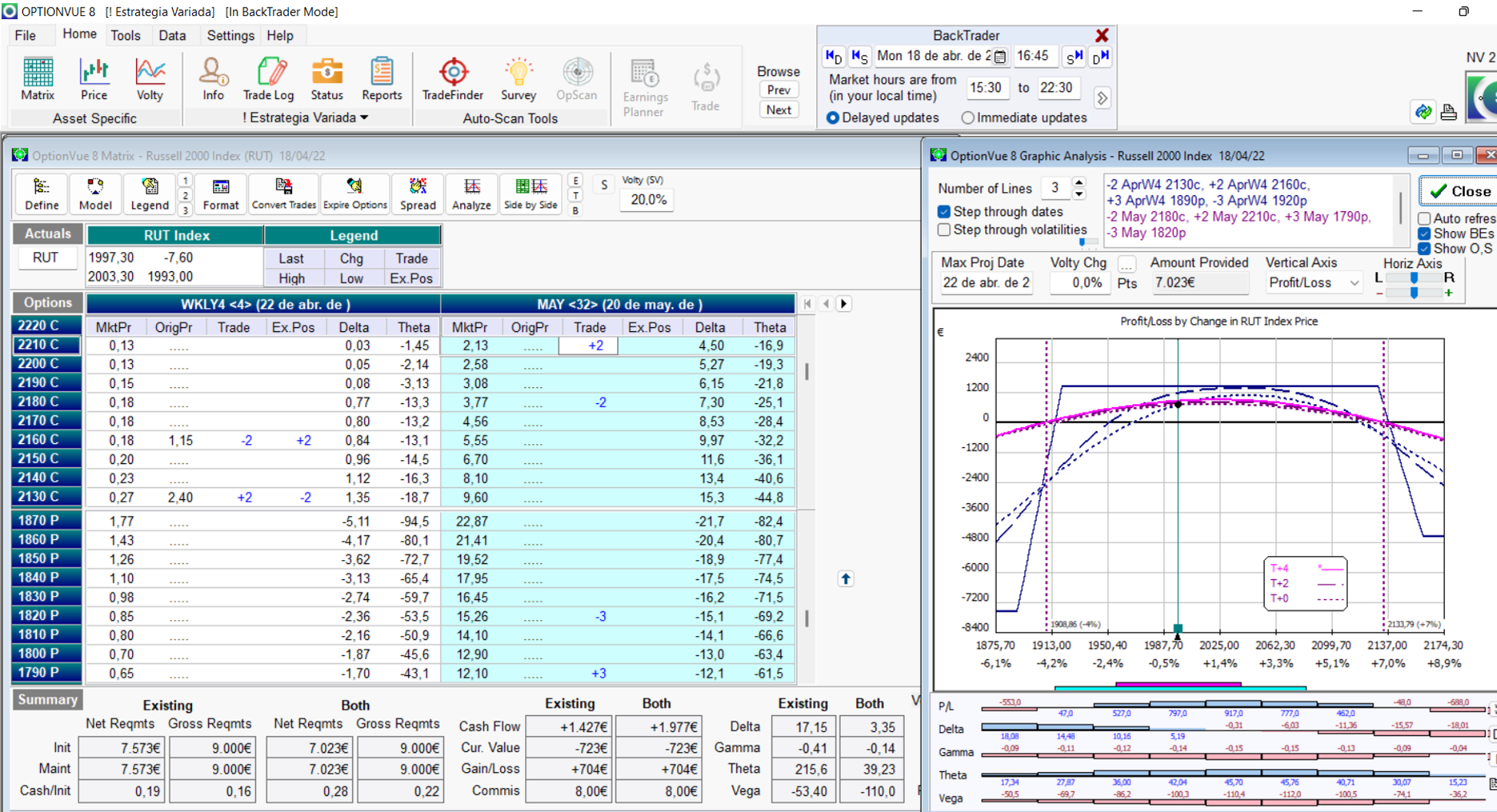Viewport: 1497px width, 812px height.
Task: Click the Max Proj Date field
Action: point(986,283)
